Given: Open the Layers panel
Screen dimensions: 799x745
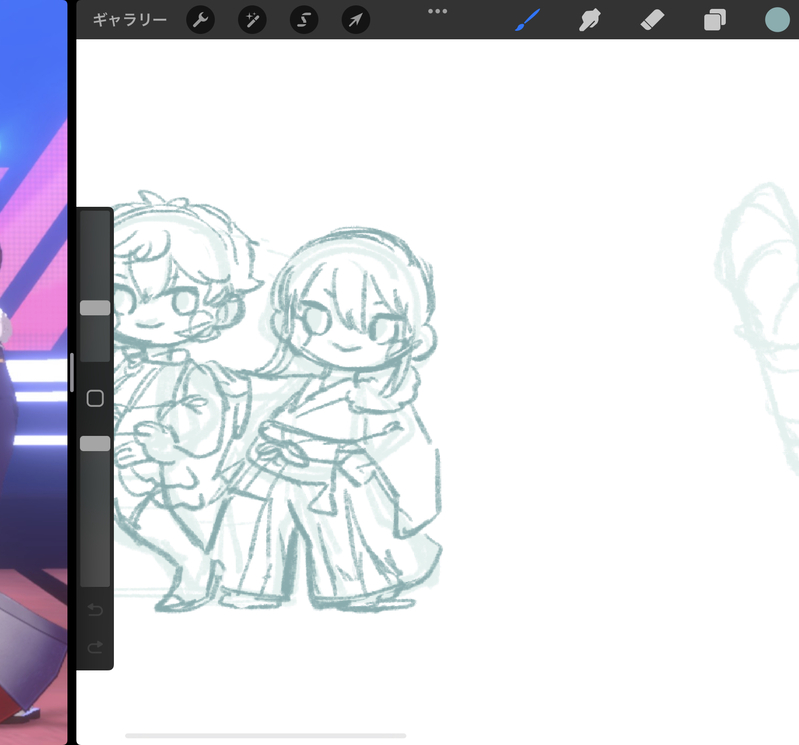Looking at the screenshot, I should point(715,20).
